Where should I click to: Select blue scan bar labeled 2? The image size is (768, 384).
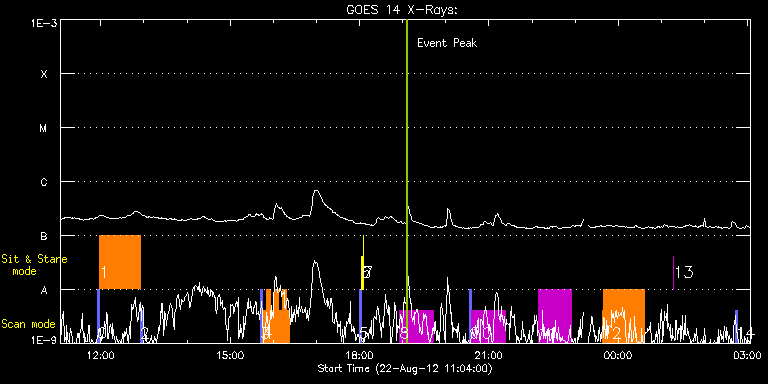tap(142, 326)
